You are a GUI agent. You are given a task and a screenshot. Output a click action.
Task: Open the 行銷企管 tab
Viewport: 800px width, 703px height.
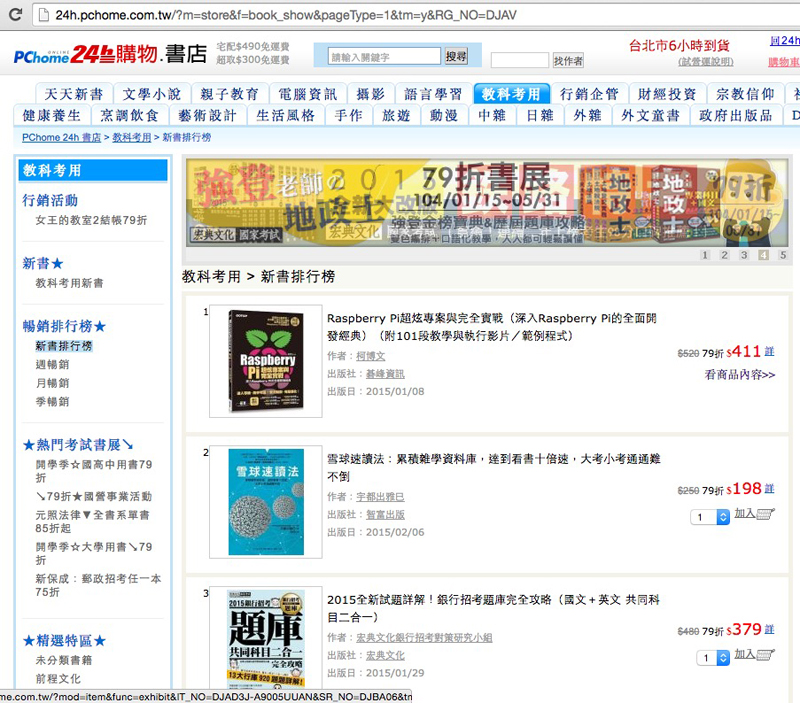click(589, 94)
